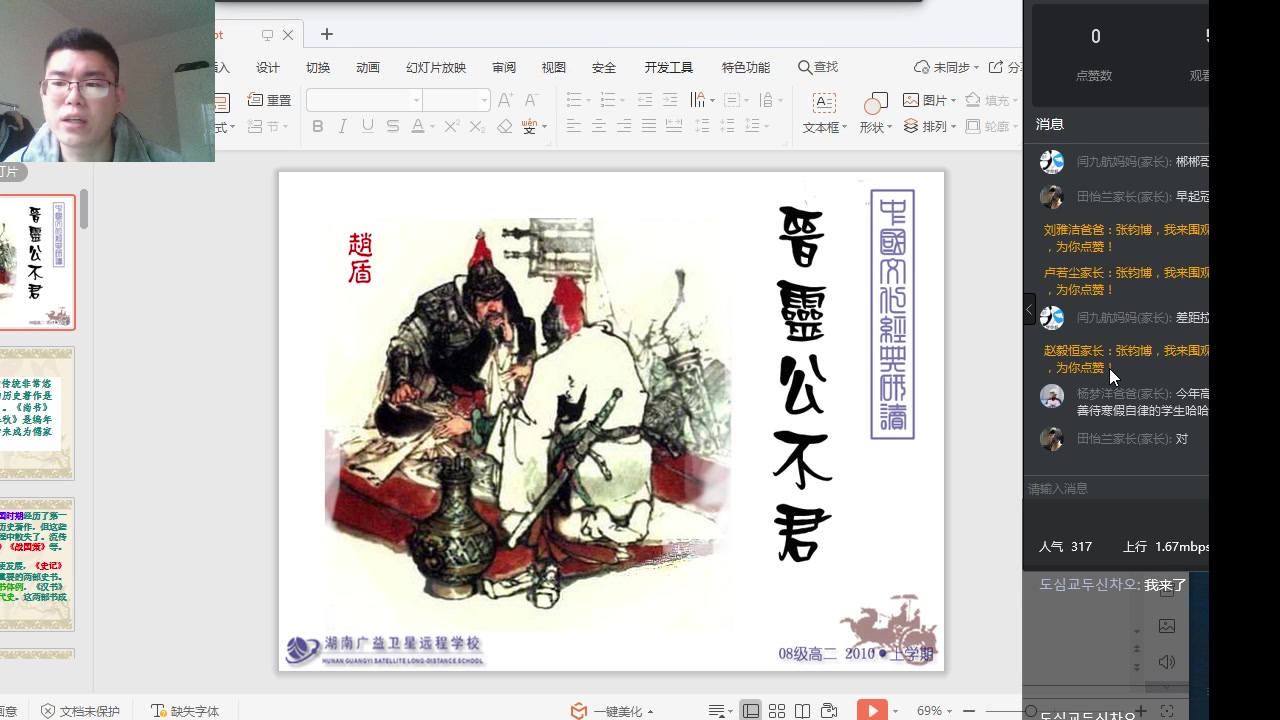Screen dimensions: 1280x720
Task: Open the 视图 ribbon tab
Action: pyautogui.click(x=554, y=67)
